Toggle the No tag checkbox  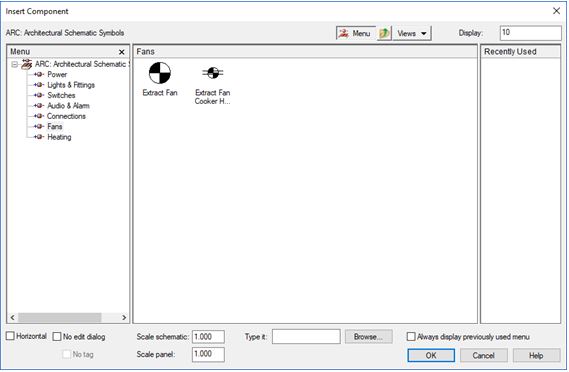click(x=66, y=354)
